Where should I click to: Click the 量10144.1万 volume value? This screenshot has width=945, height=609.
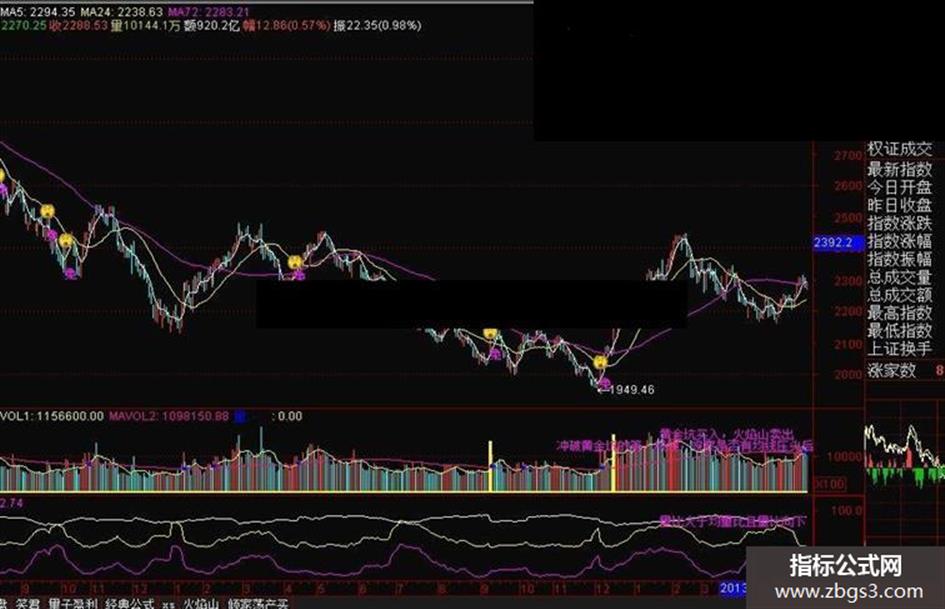[146, 25]
